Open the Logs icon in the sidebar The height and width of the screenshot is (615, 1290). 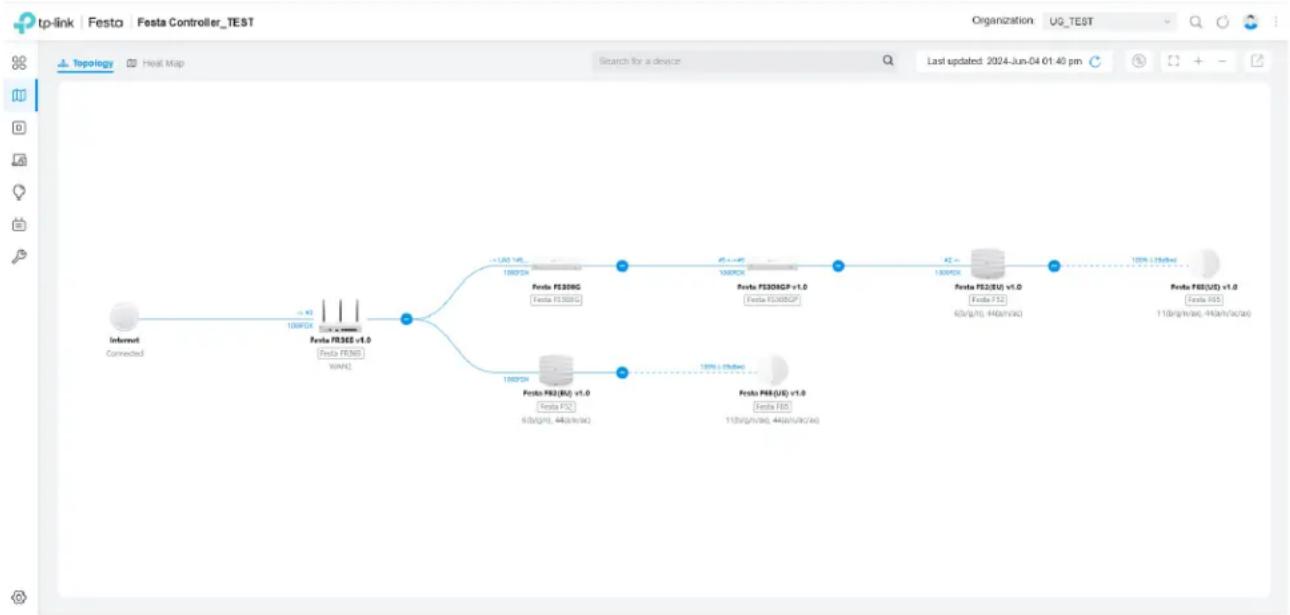click(x=19, y=225)
